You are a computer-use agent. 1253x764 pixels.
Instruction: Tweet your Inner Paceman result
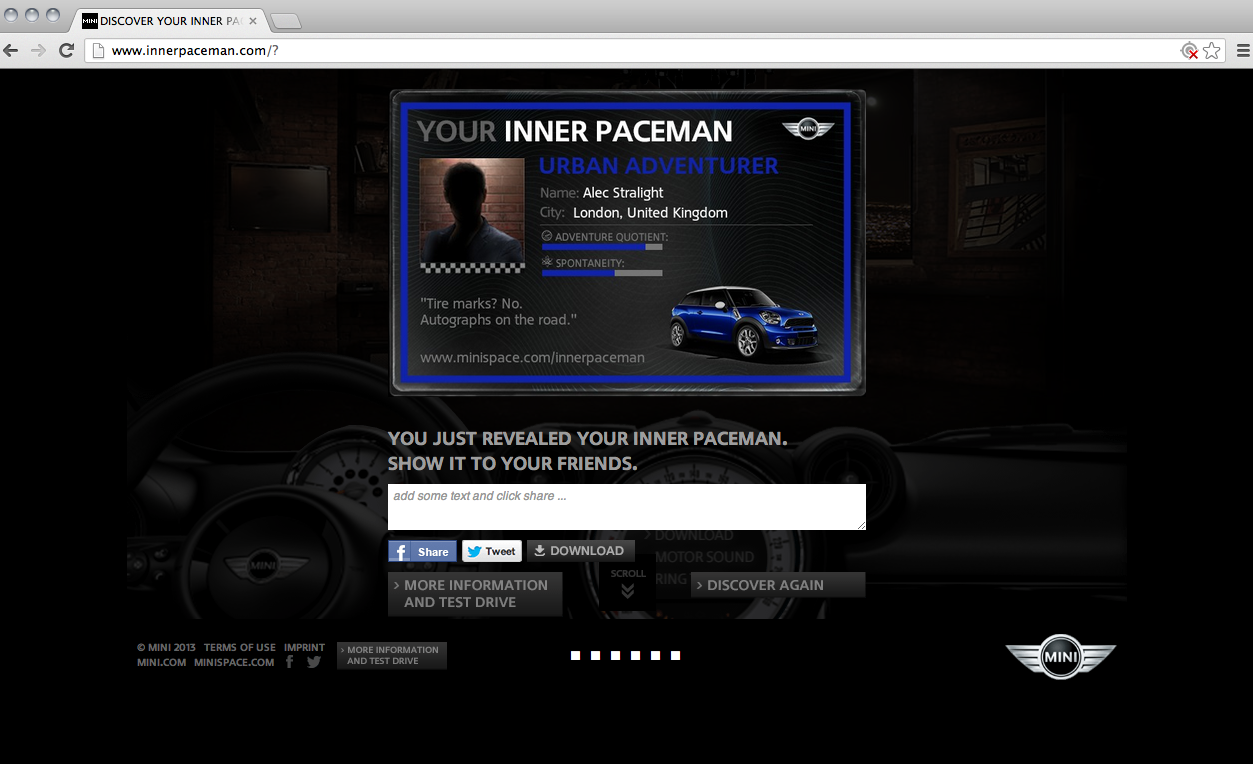[x=492, y=551]
